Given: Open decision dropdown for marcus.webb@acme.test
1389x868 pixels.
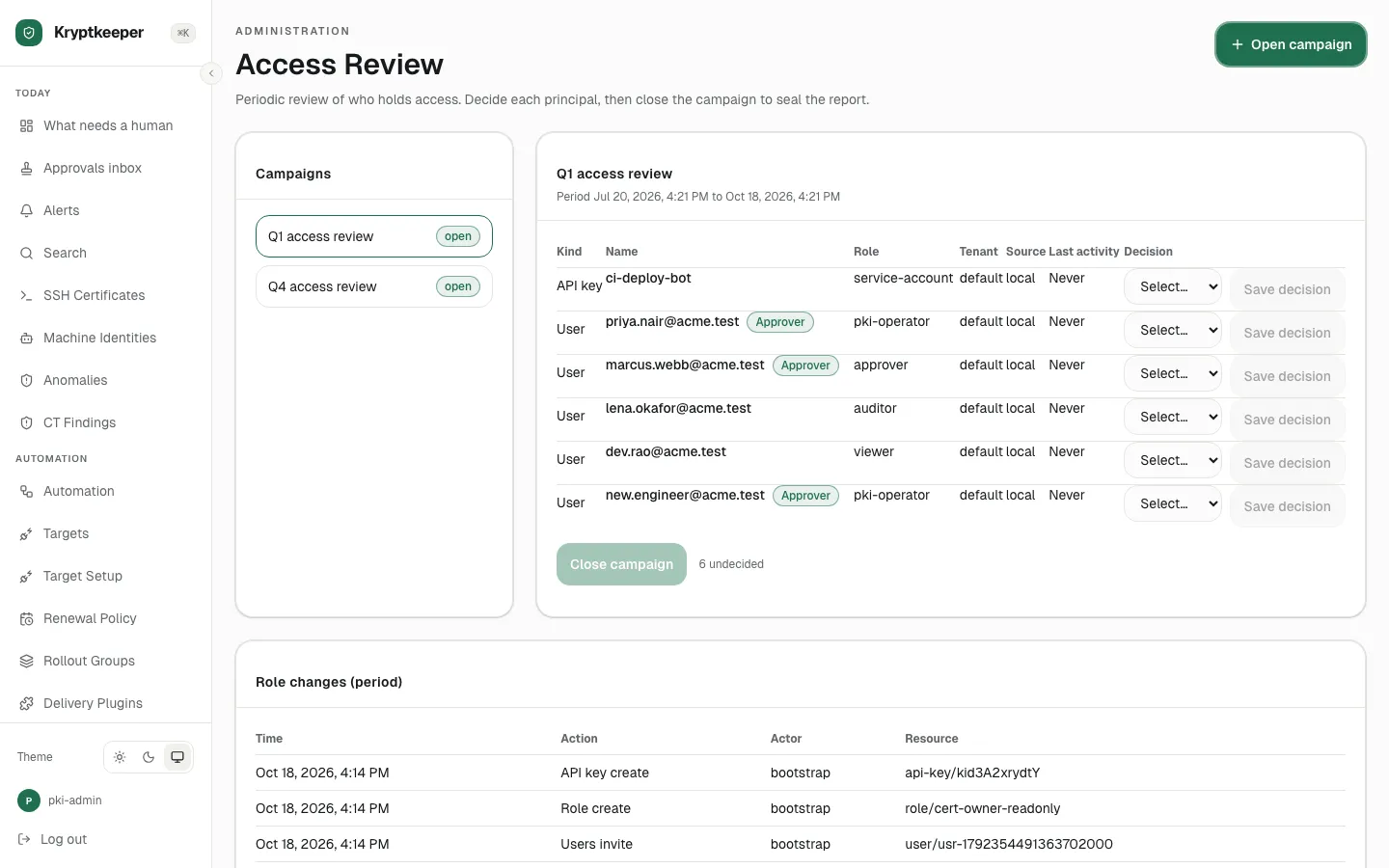Looking at the screenshot, I should coord(1173,373).
